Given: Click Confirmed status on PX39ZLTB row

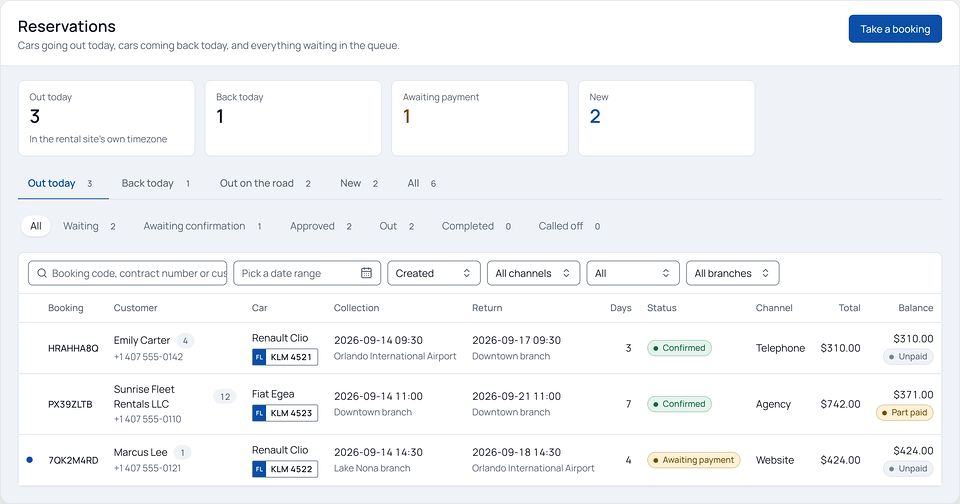Looking at the screenshot, I should [680, 404].
